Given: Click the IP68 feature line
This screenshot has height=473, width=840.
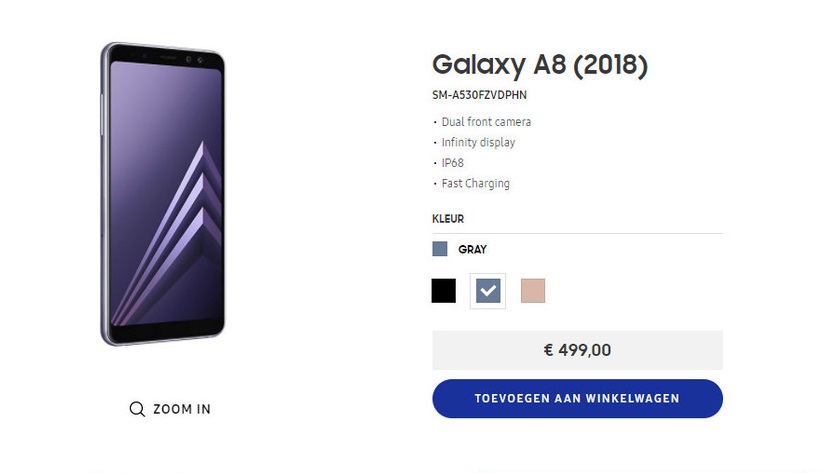Looking at the screenshot, I should [x=452, y=163].
